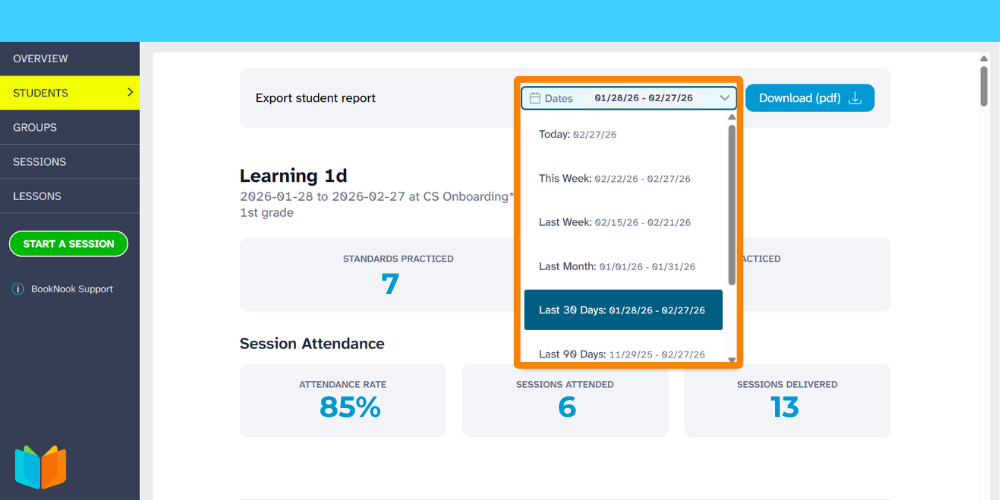Download the student report pdf

809,98
